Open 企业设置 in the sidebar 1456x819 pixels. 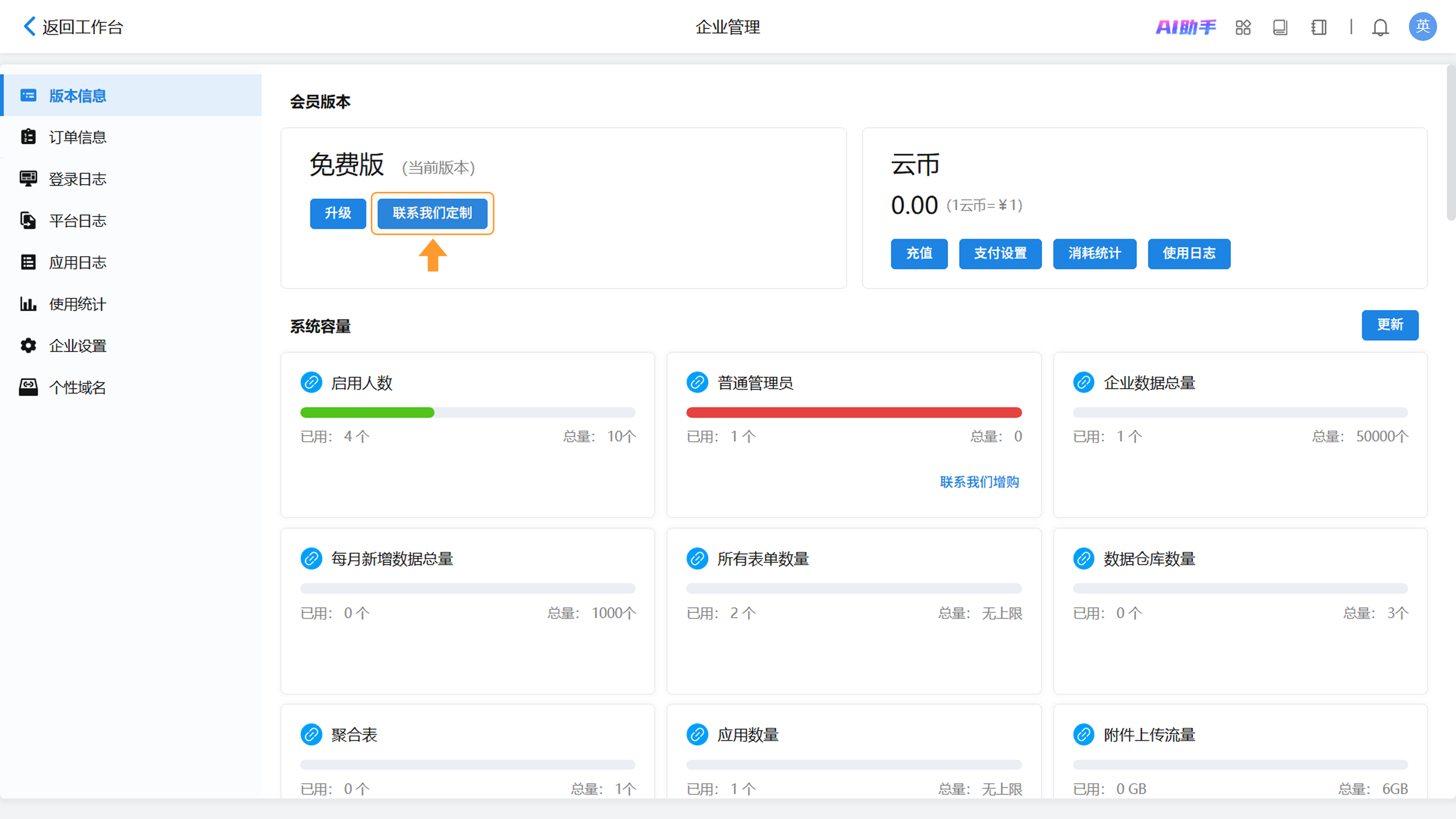point(131,345)
